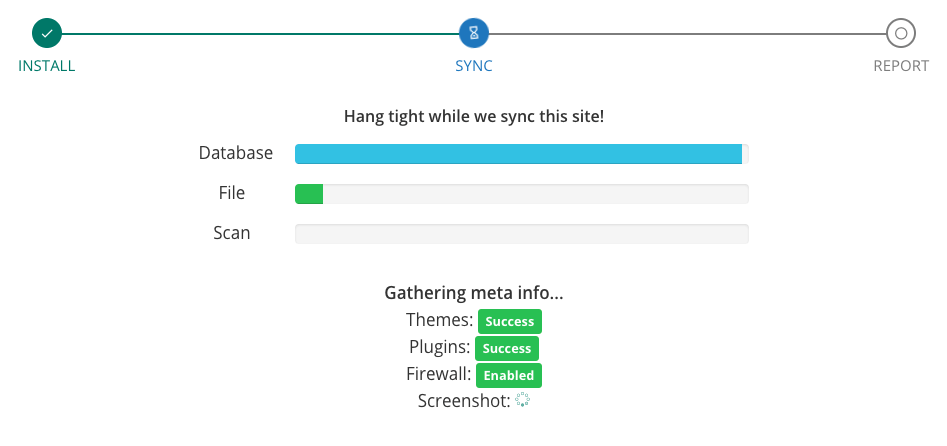Click the Scan label
Viewport: 947px width, 446px height.
click(232, 233)
